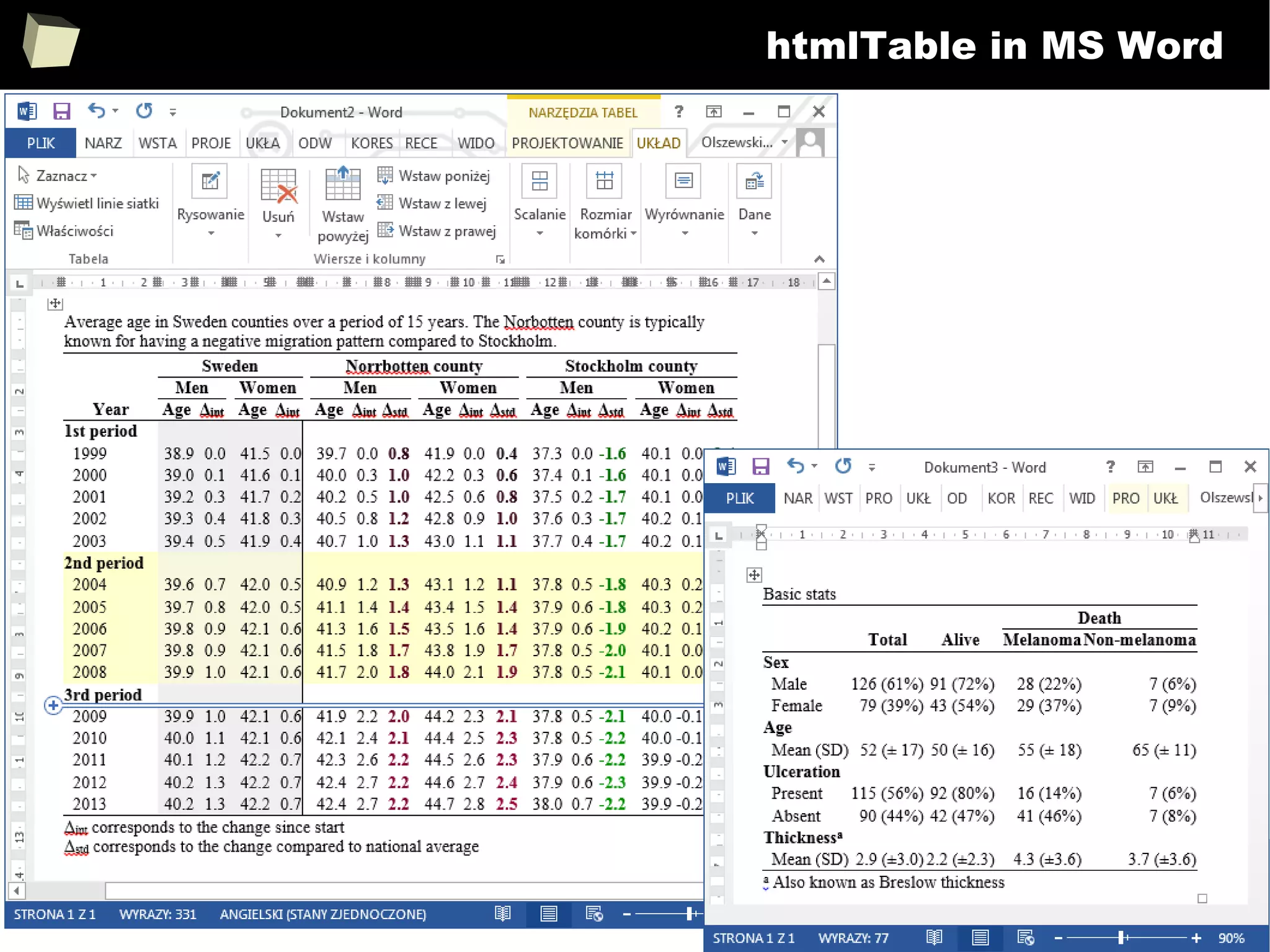Click Ribbon Display Options icon in Dokument2
This screenshot has width=1270, height=952.
(x=714, y=112)
